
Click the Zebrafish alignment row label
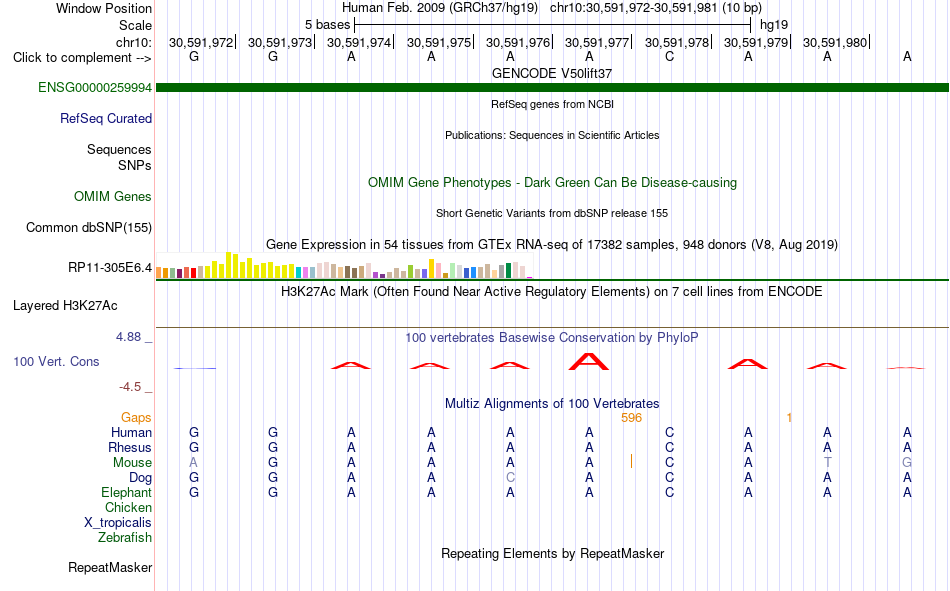125,538
